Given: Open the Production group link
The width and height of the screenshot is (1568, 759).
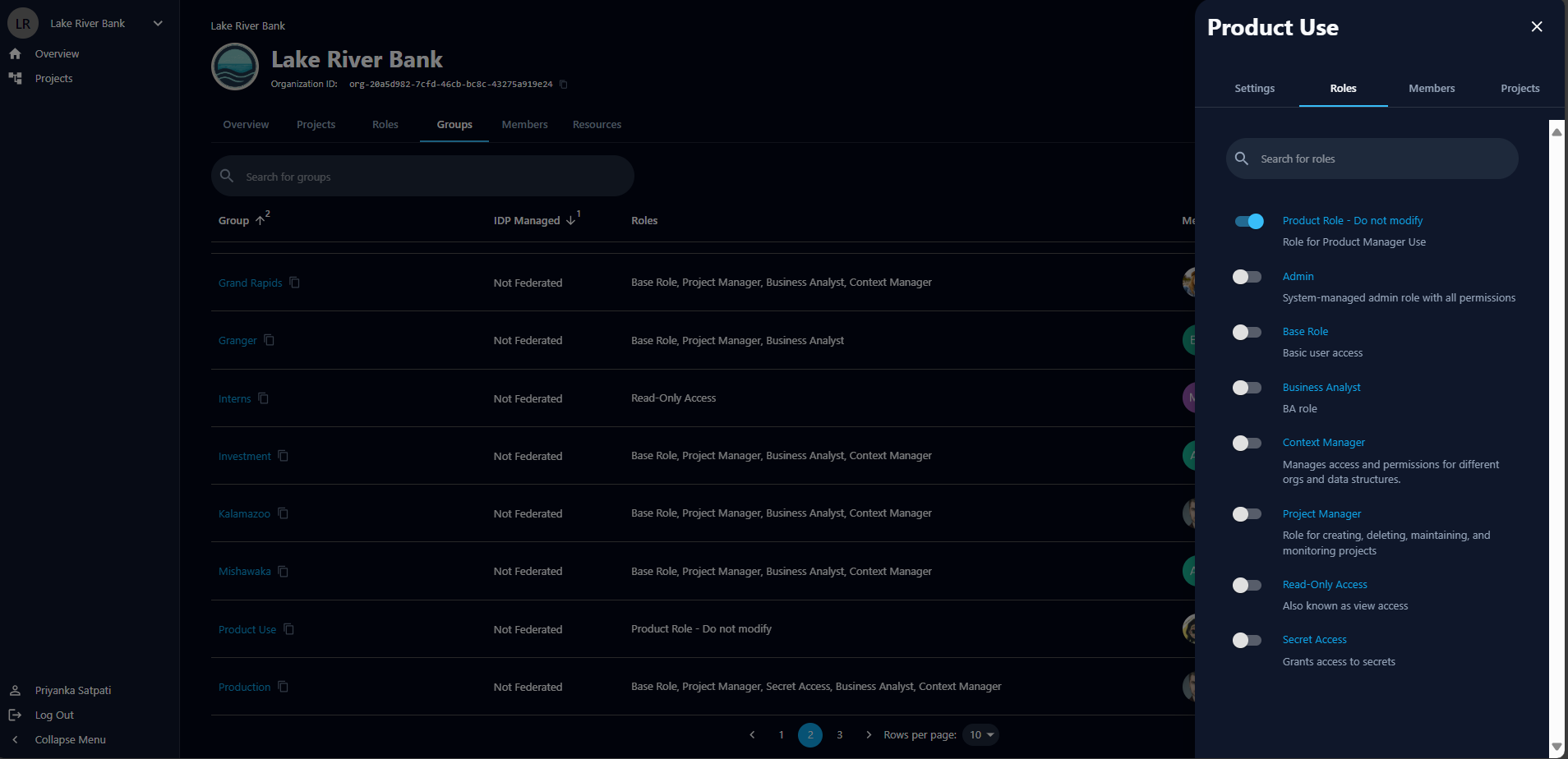Looking at the screenshot, I should (244, 687).
